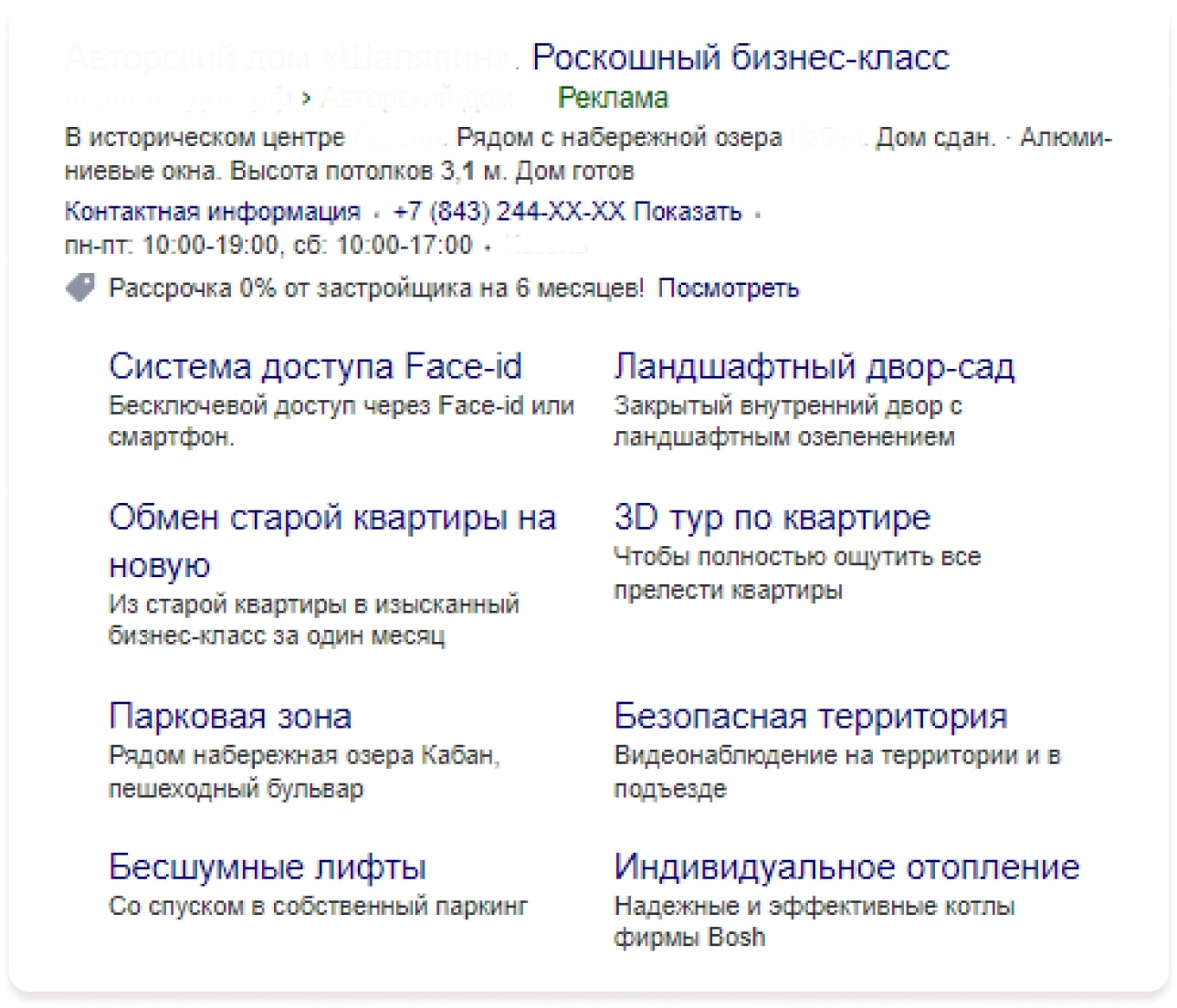This screenshot has width=1177, height=1008.
Task: Open 'Система доступа Face-id' sitelink
Action: click(x=315, y=366)
